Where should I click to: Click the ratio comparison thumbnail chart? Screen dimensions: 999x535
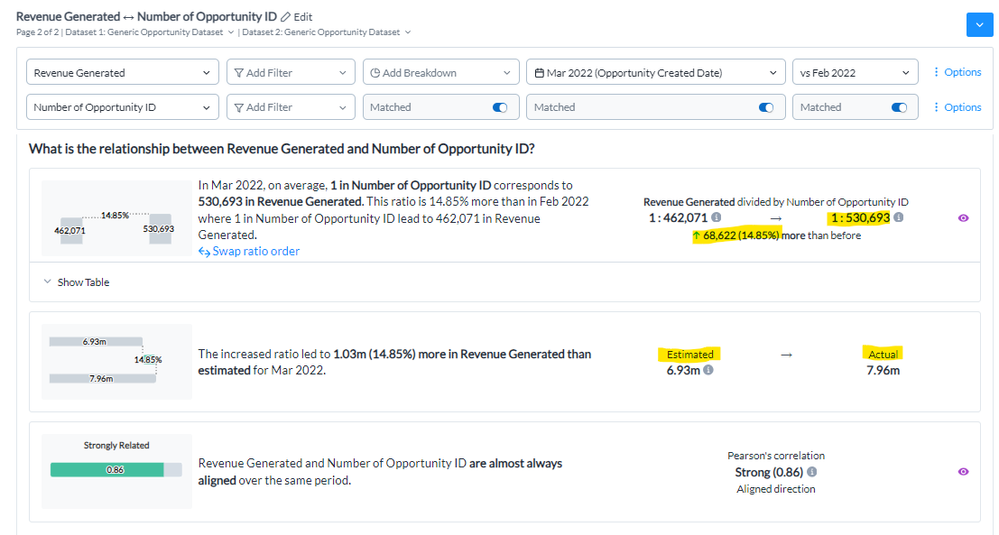point(117,218)
